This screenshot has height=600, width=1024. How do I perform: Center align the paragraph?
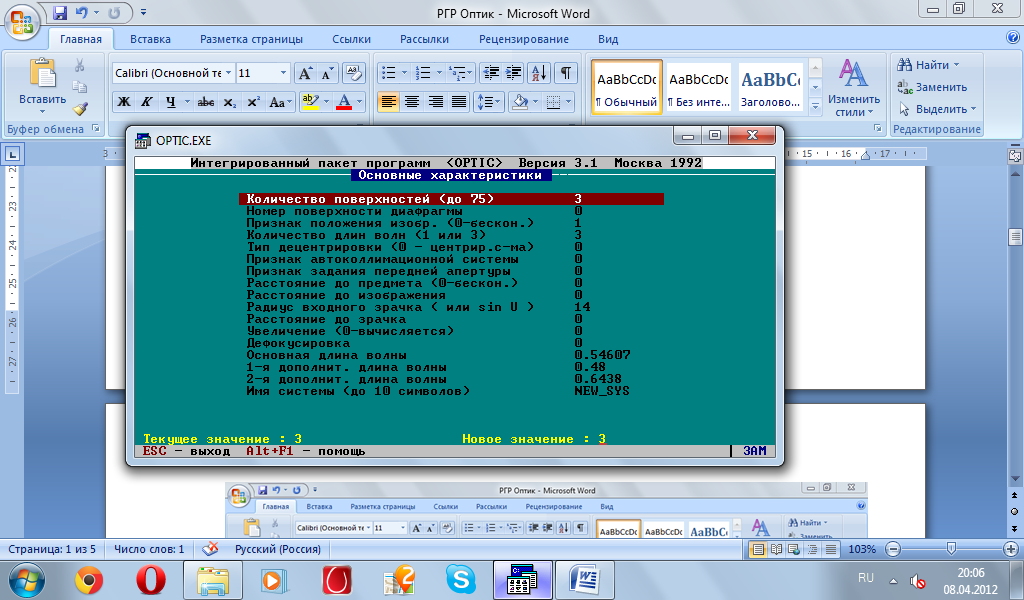411,102
